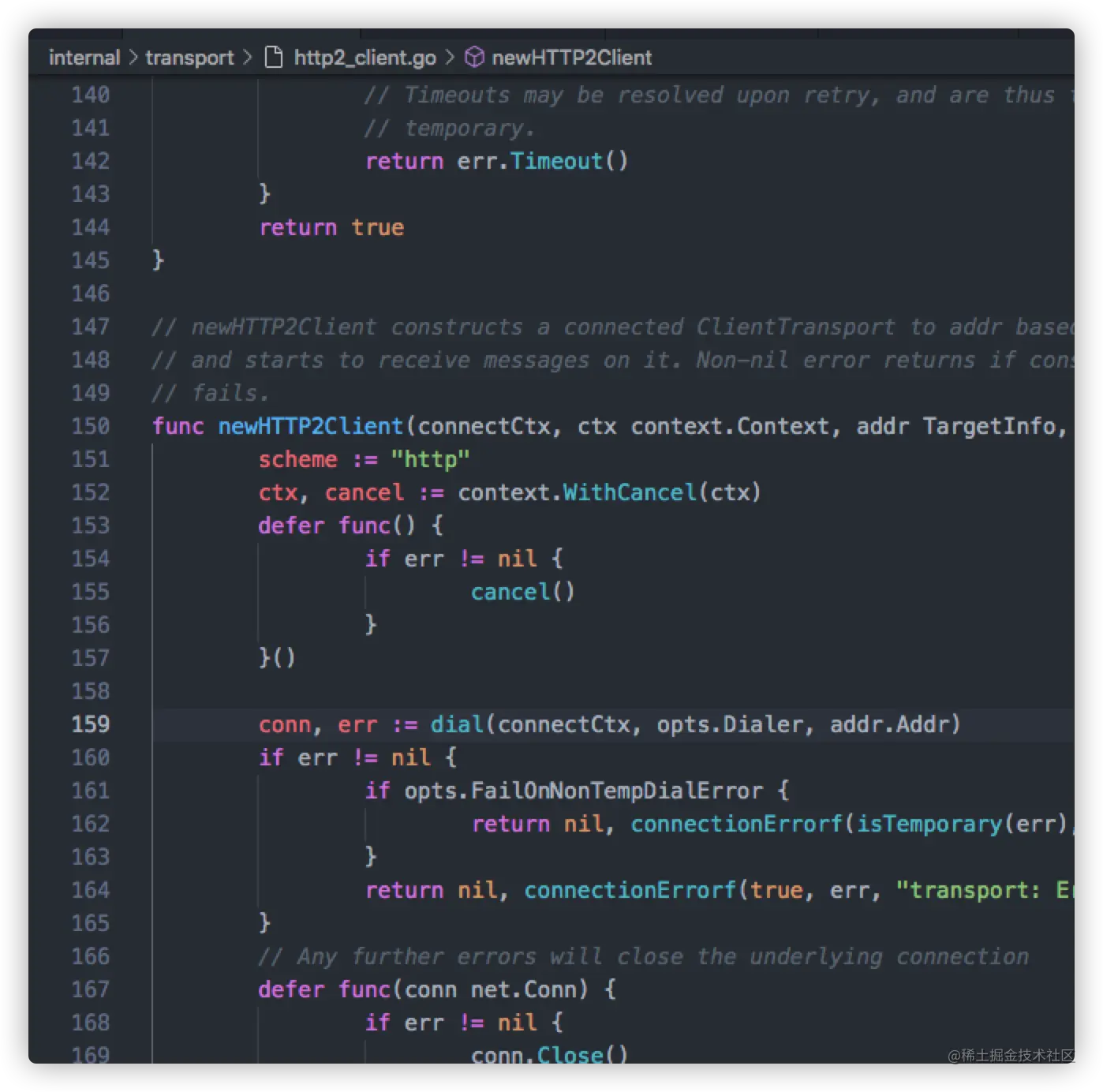This screenshot has width=1103, height=1092.
Task: Expand chevron after 'internal' breadcrumb
Action: [133, 58]
